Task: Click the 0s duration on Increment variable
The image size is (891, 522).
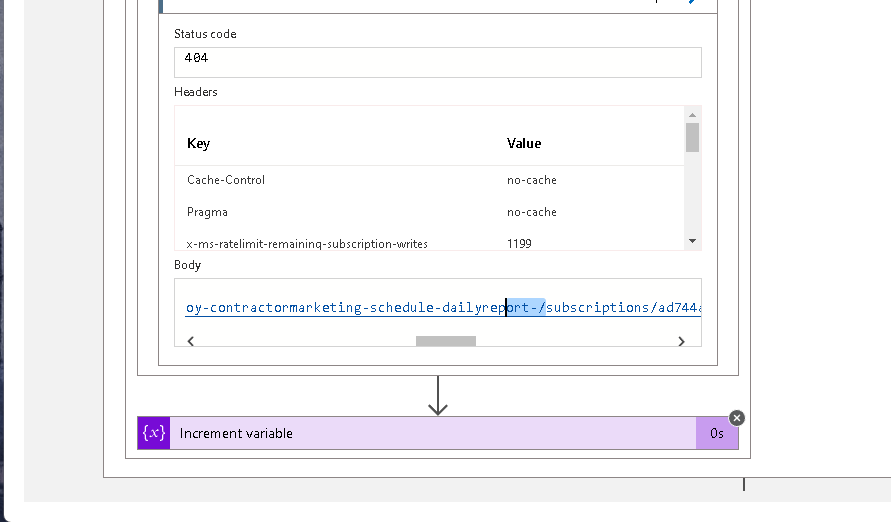Action: 717,433
